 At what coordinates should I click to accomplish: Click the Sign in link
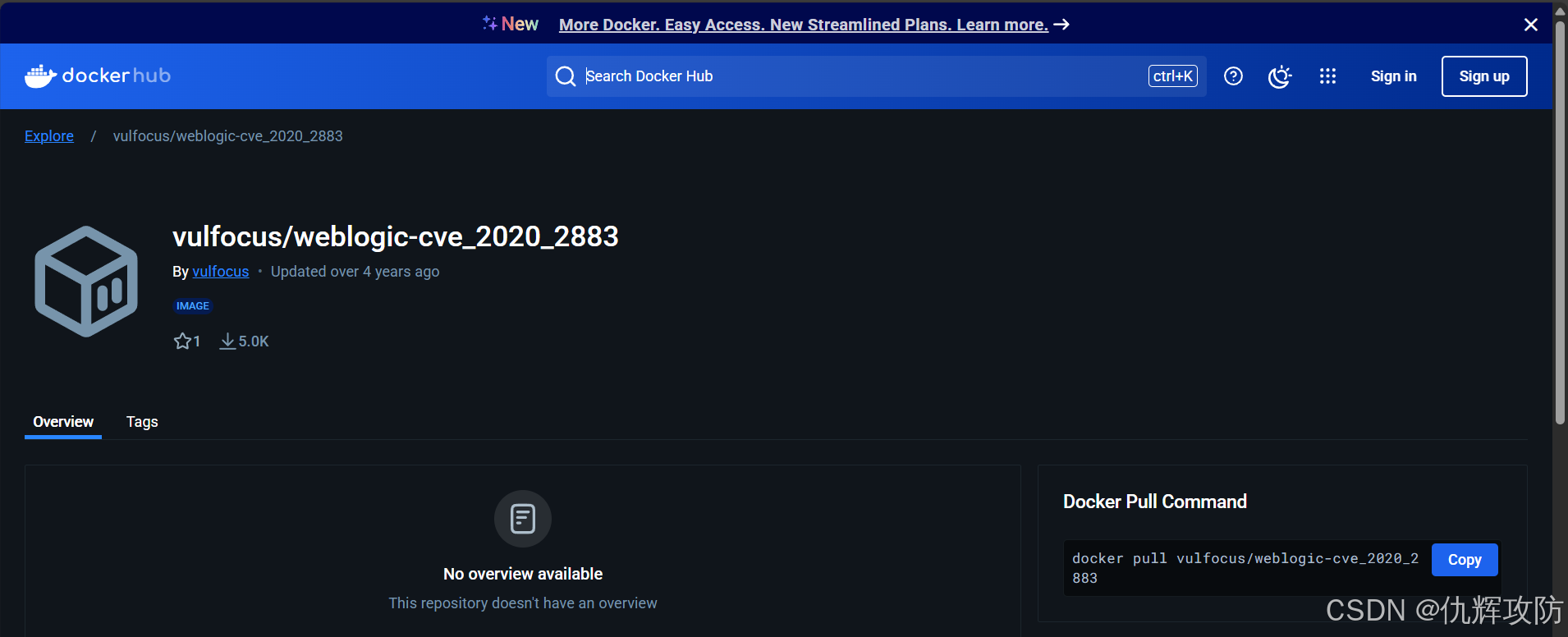click(x=1394, y=76)
